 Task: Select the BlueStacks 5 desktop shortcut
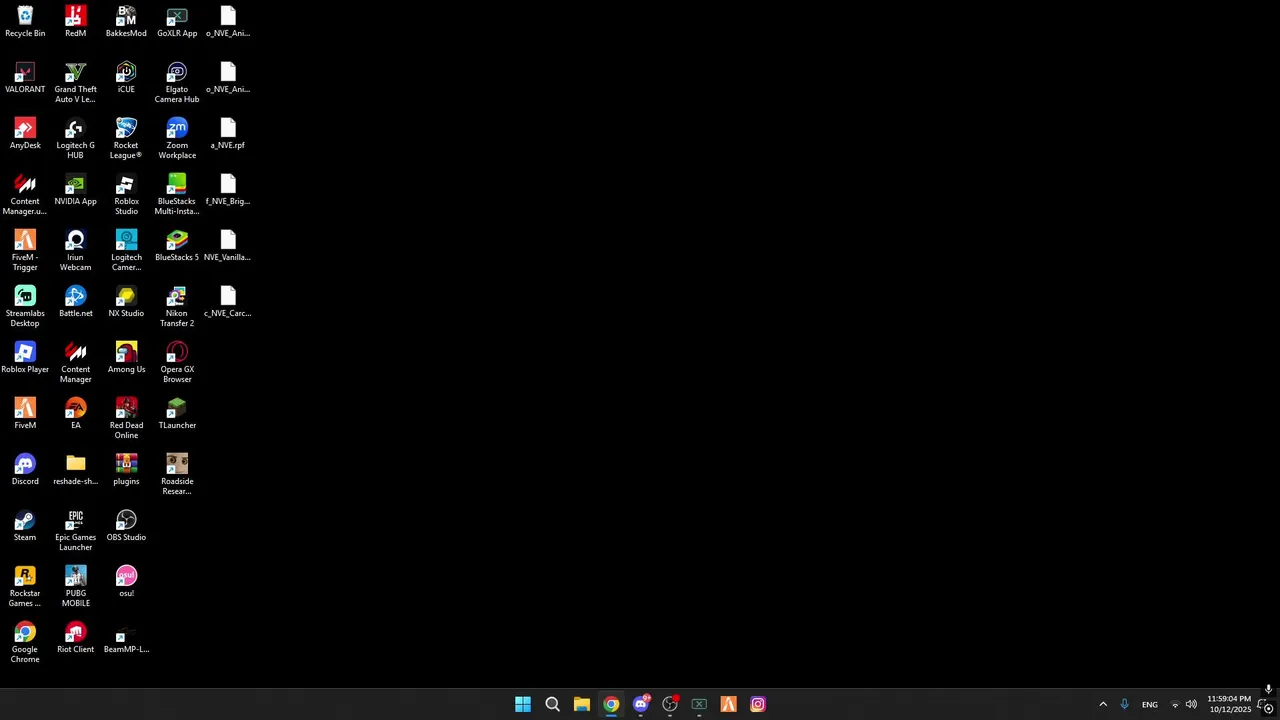pyautogui.click(x=177, y=246)
